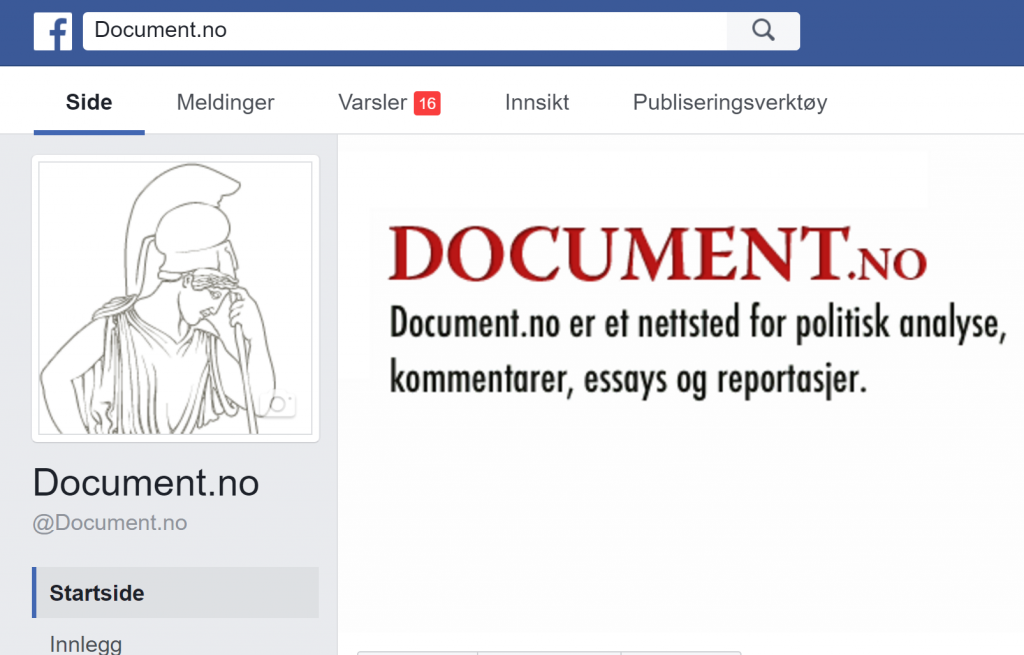This screenshot has width=1024, height=655.
Task: Switch to the Innsikt tab
Action: 537,102
